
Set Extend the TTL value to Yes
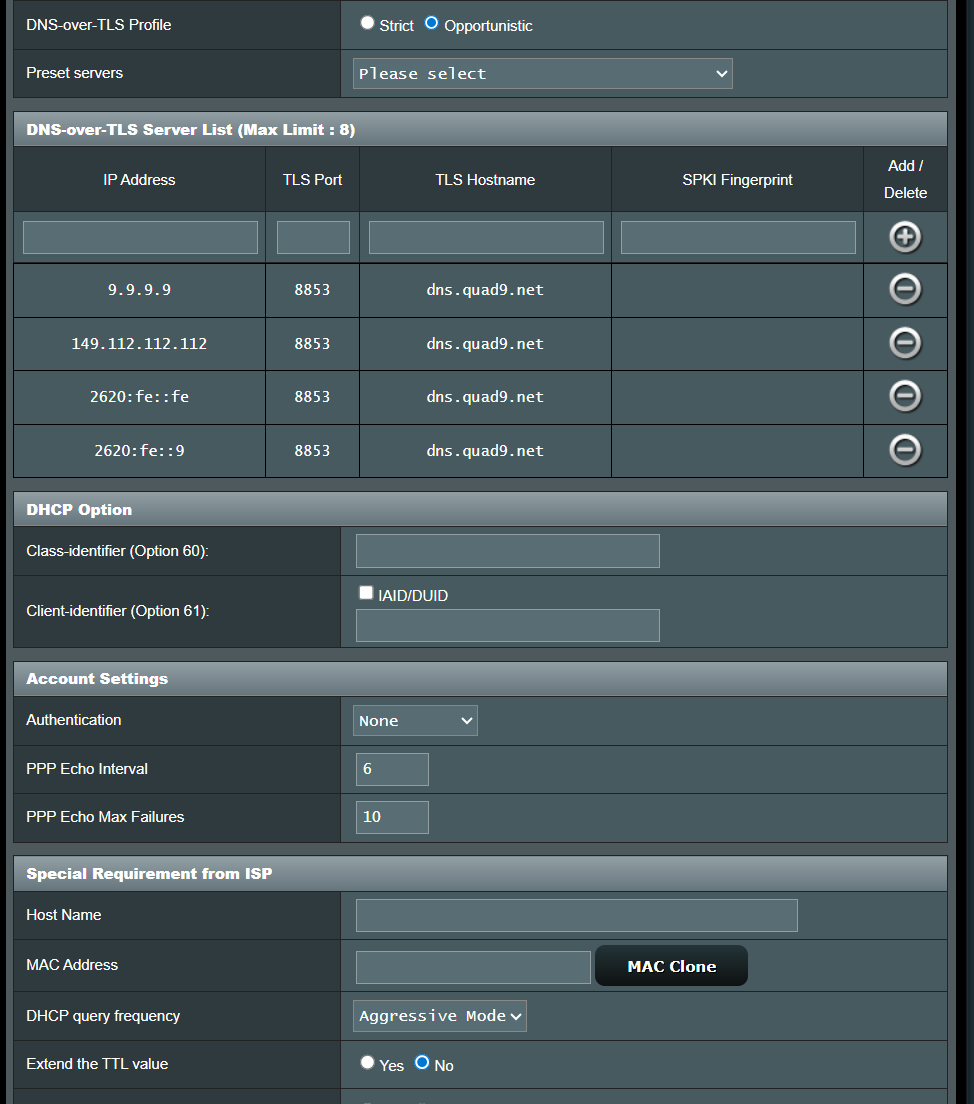(368, 1063)
